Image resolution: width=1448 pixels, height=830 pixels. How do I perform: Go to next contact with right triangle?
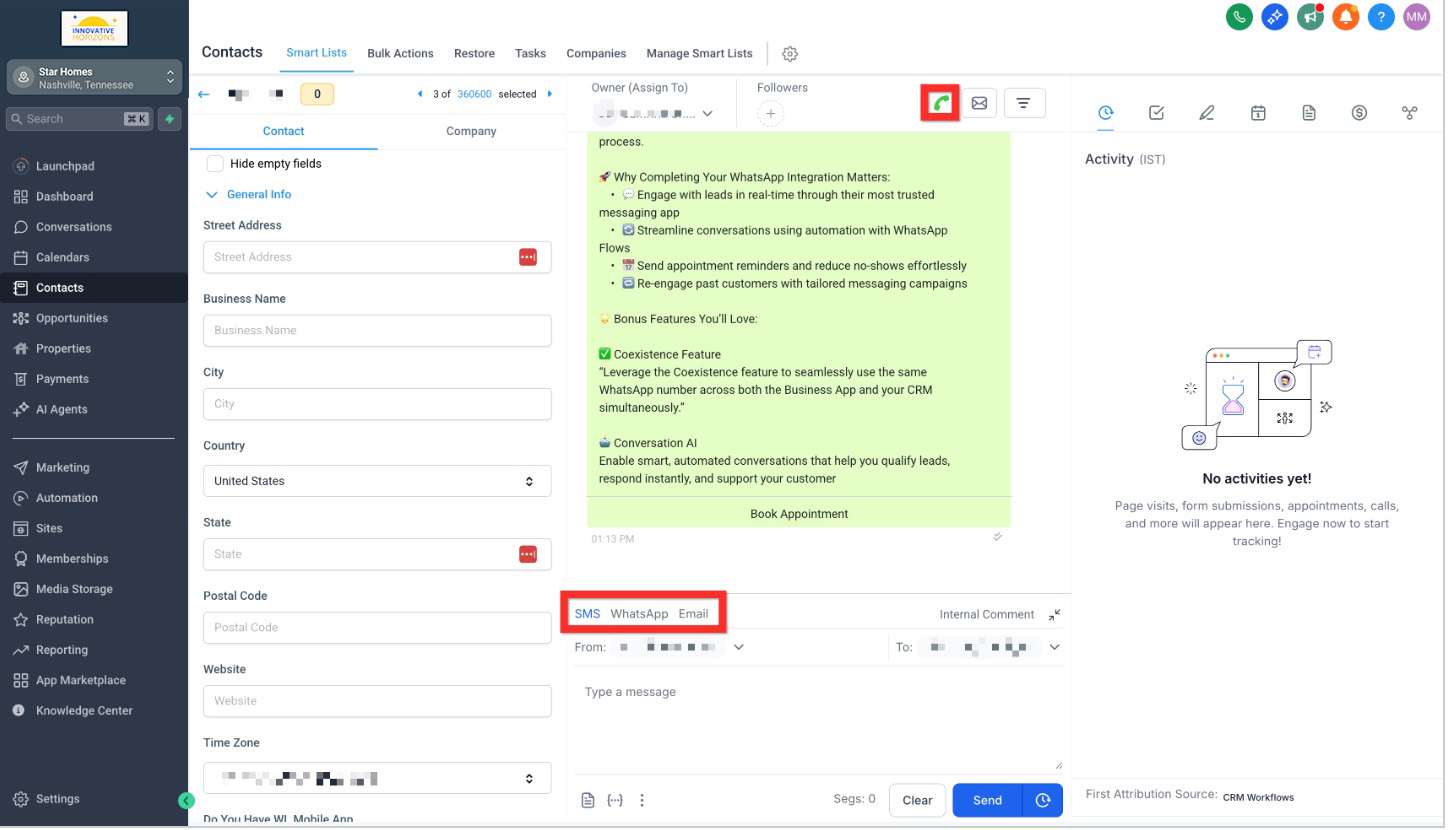coord(550,94)
